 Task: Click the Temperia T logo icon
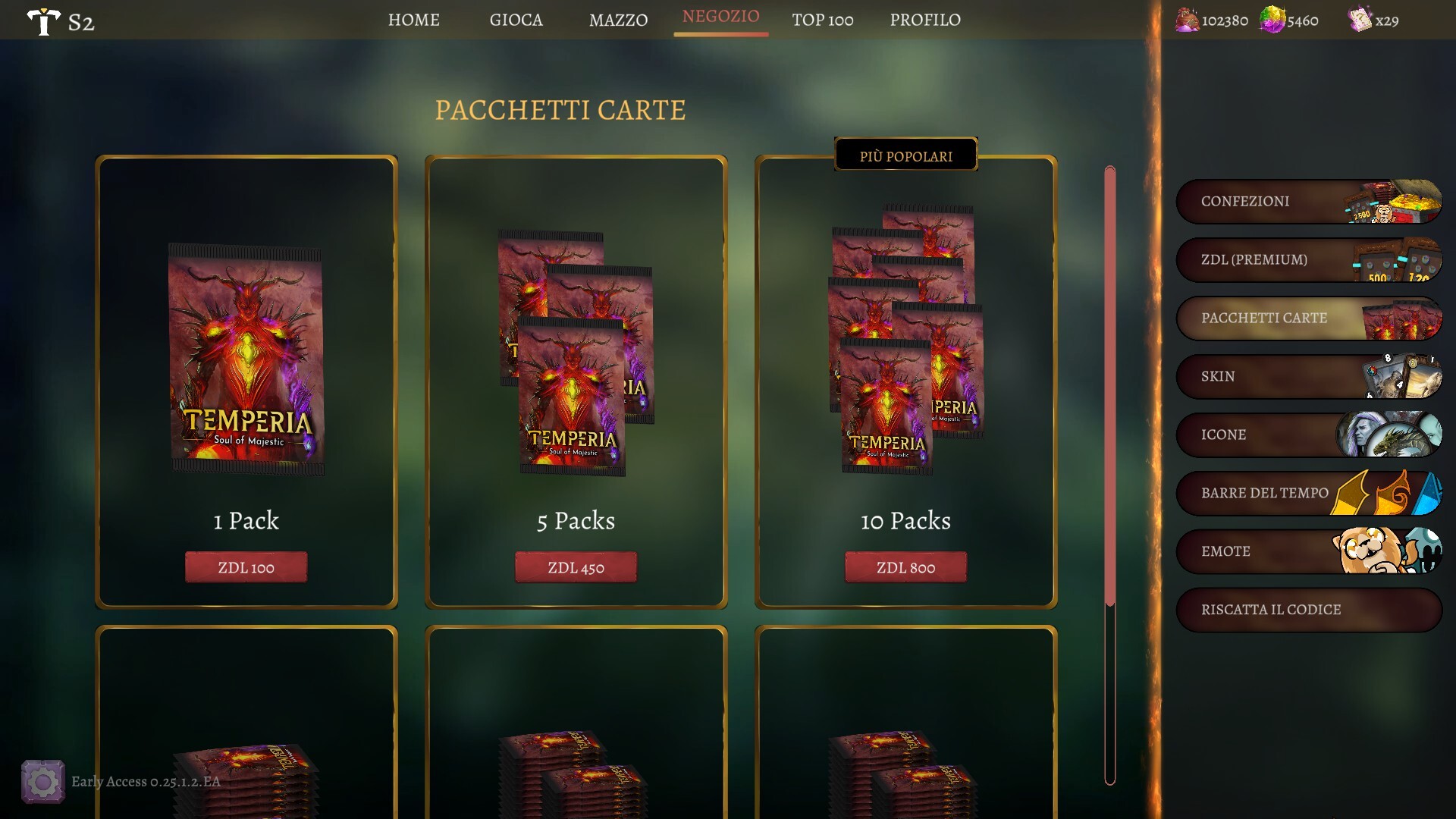43,21
